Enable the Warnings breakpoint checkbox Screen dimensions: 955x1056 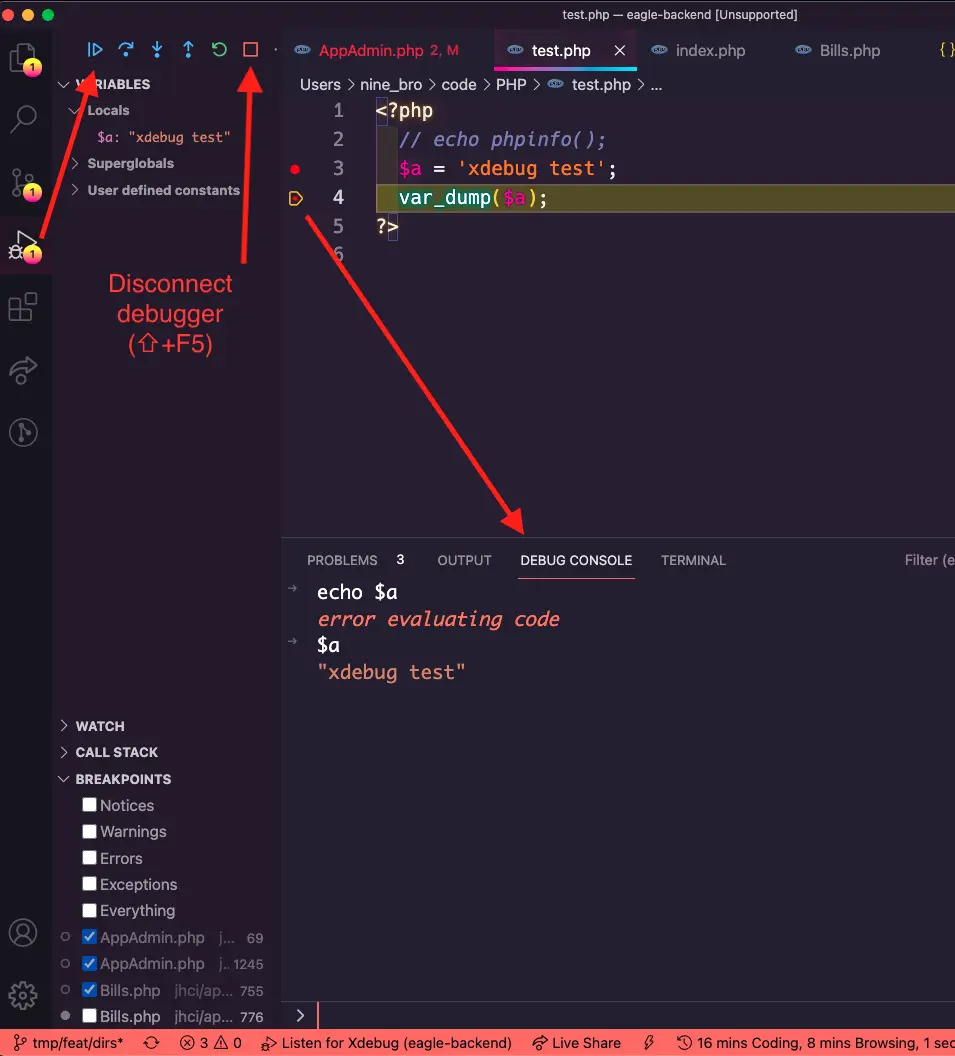point(89,831)
